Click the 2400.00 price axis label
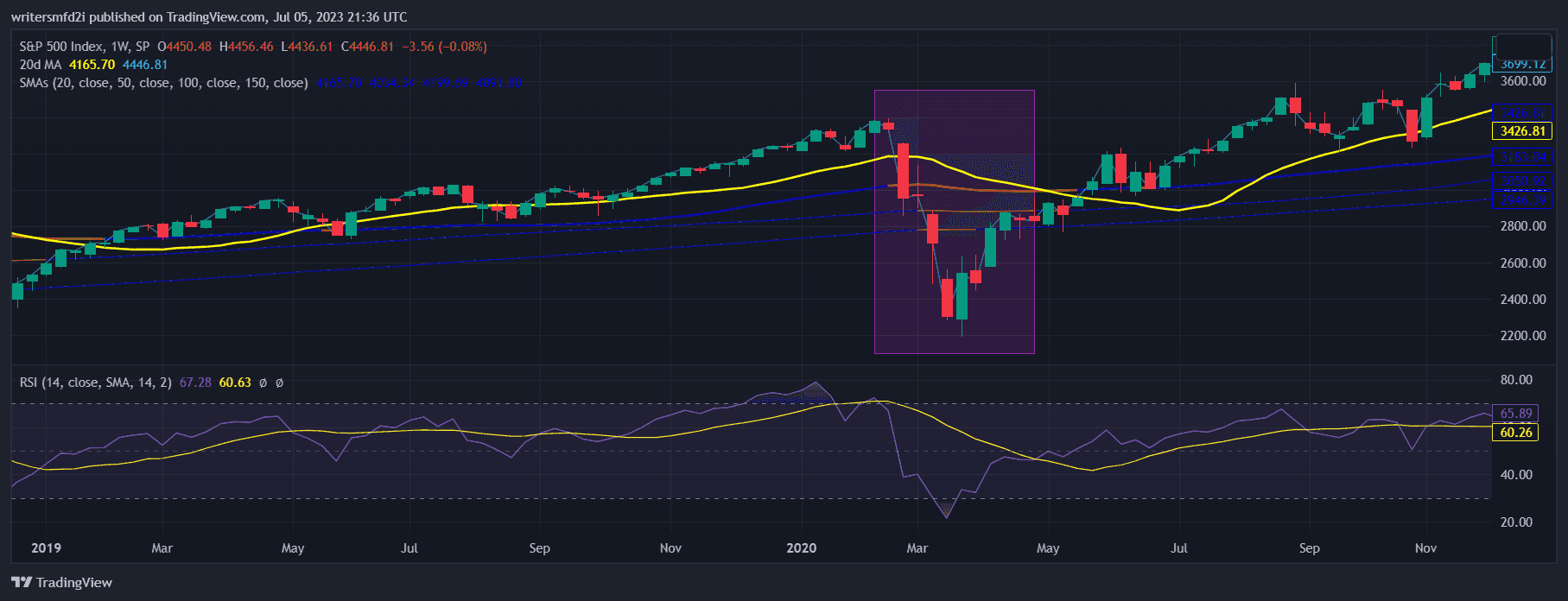Image resolution: width=1568 pixels, height=601 pixels. pyautogui.click(x=1523, y=300)
